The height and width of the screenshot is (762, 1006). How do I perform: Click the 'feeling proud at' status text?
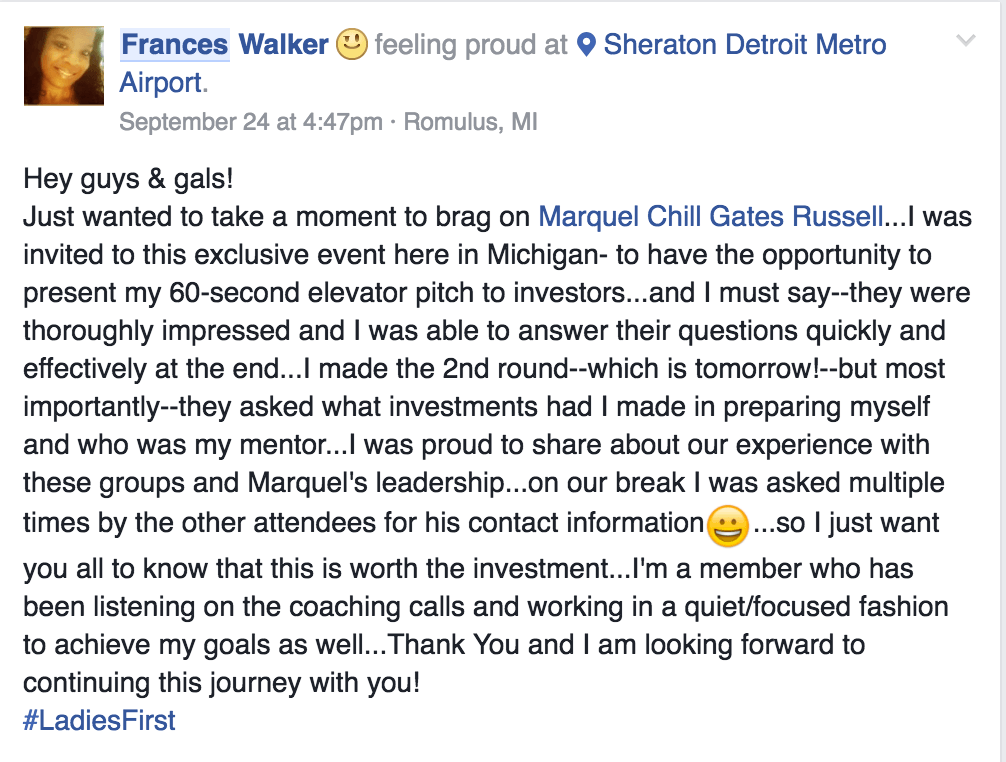(x=471, y=45)
